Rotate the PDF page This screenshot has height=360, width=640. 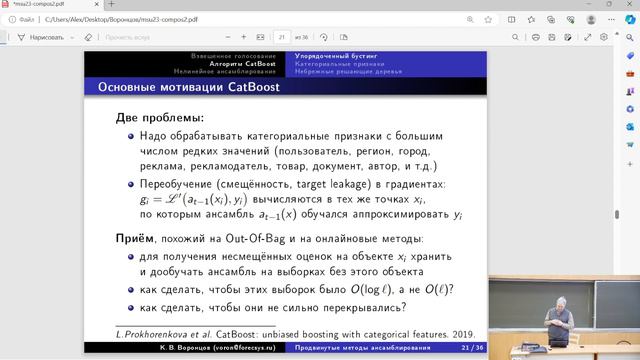point(324,37)
